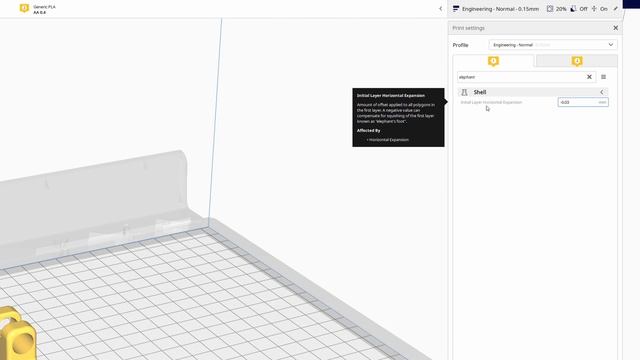
Task: Click the support icon next to Off
Action: click(x=573, y=9)
